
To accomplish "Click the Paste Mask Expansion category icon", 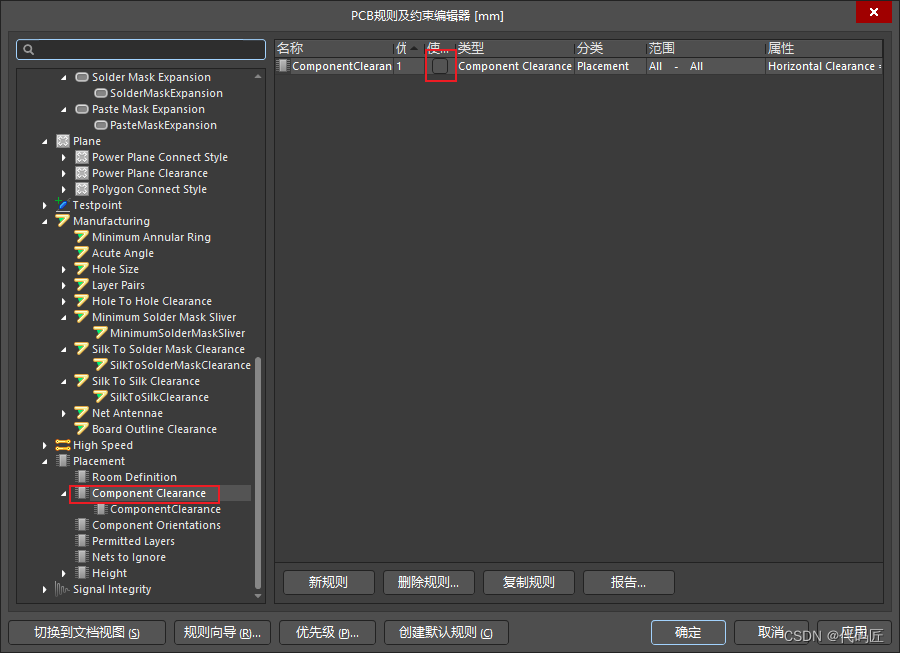I will 82,109.
